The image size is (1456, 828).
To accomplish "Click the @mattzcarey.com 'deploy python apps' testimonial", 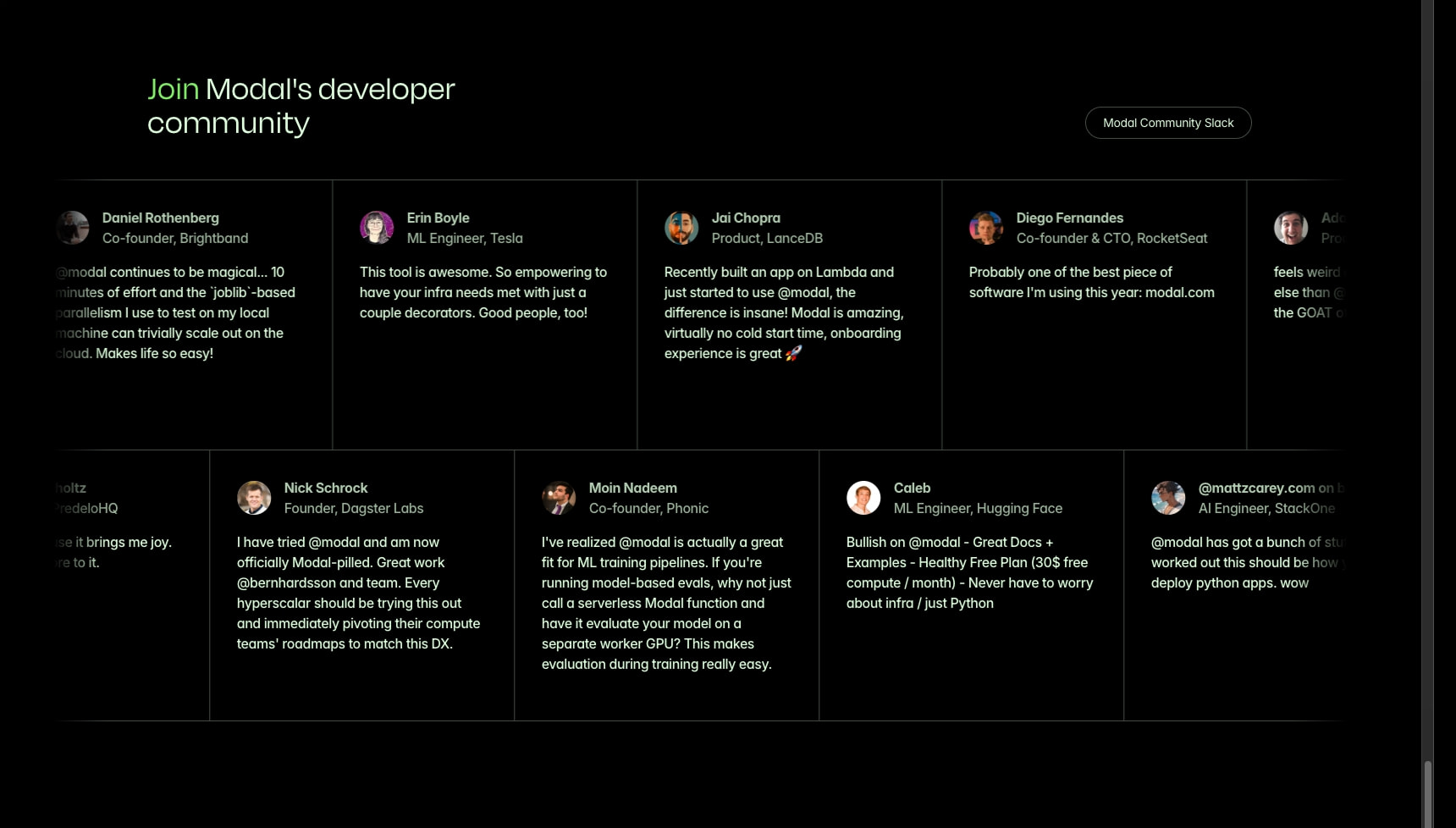I will 1247,562.
